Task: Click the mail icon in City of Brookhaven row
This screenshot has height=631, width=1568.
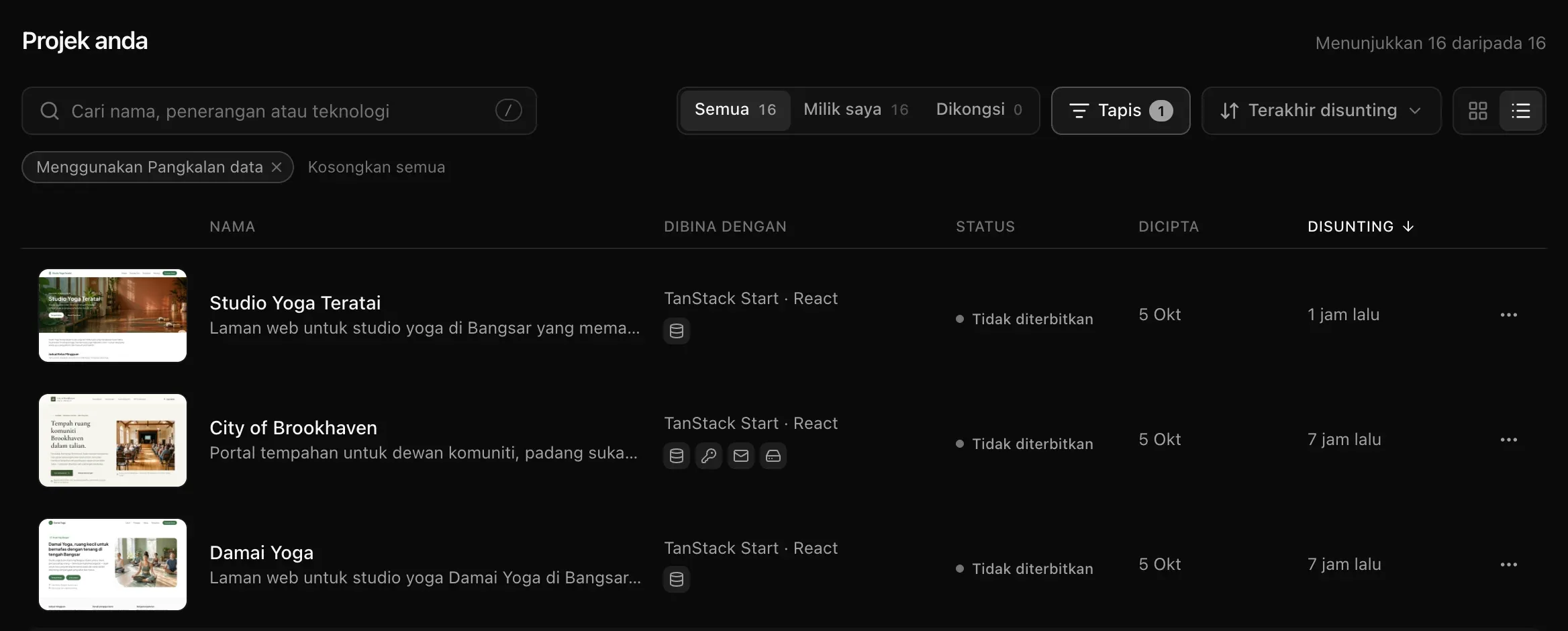Action: 741,456
